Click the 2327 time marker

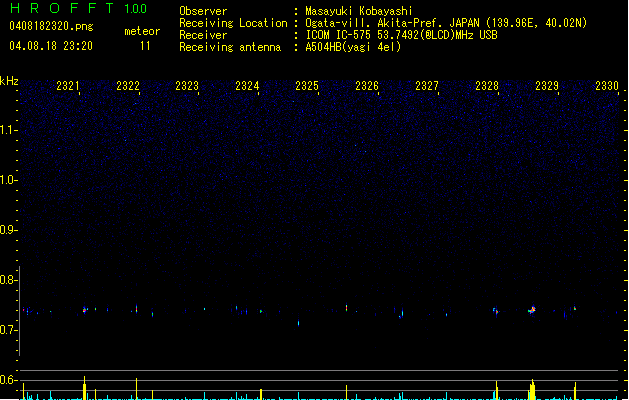[427, 86]
